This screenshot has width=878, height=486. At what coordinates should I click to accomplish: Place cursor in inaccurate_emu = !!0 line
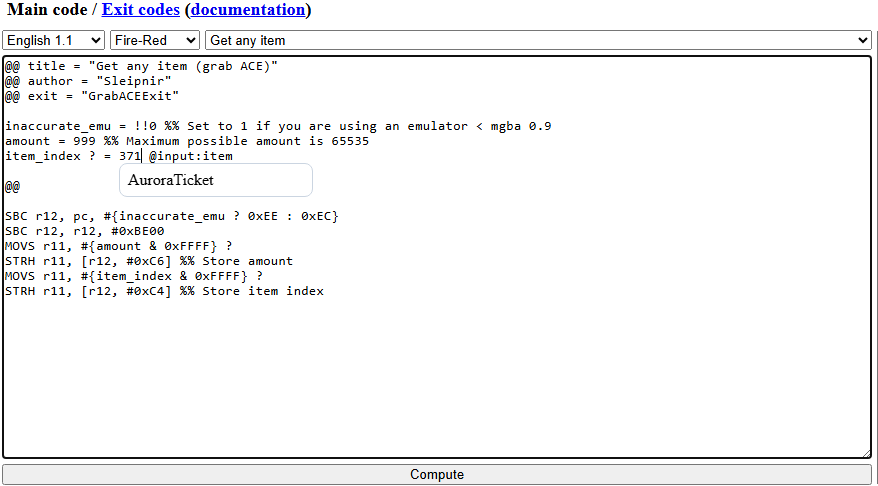pyautogui.click(x=278, y=126)
